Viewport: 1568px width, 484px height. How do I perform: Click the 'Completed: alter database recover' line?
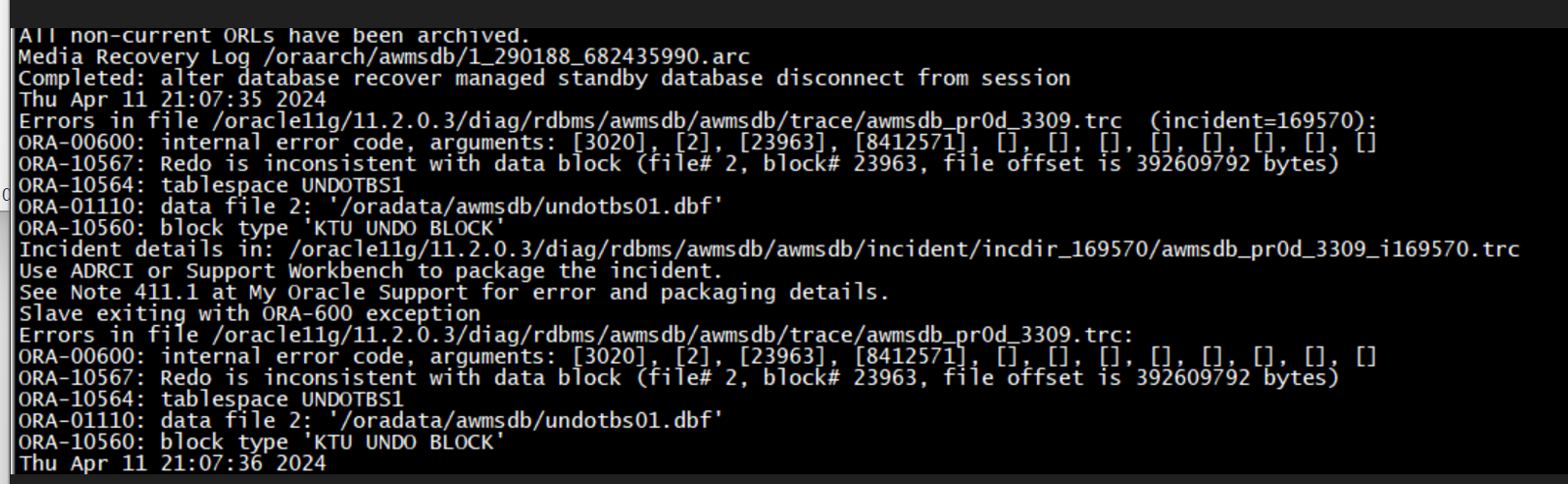point(544,79)
